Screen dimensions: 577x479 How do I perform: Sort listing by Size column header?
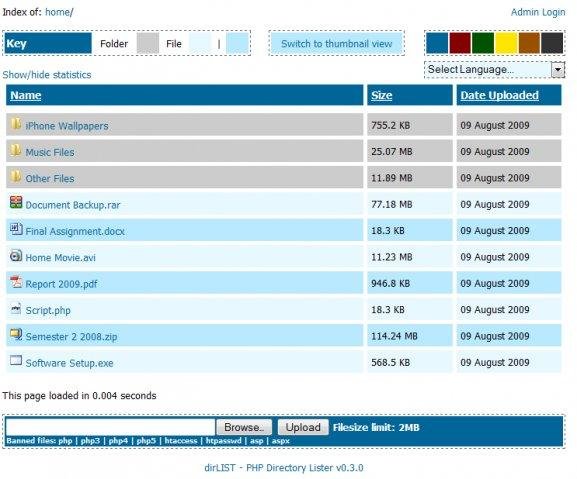coord(382,95)
